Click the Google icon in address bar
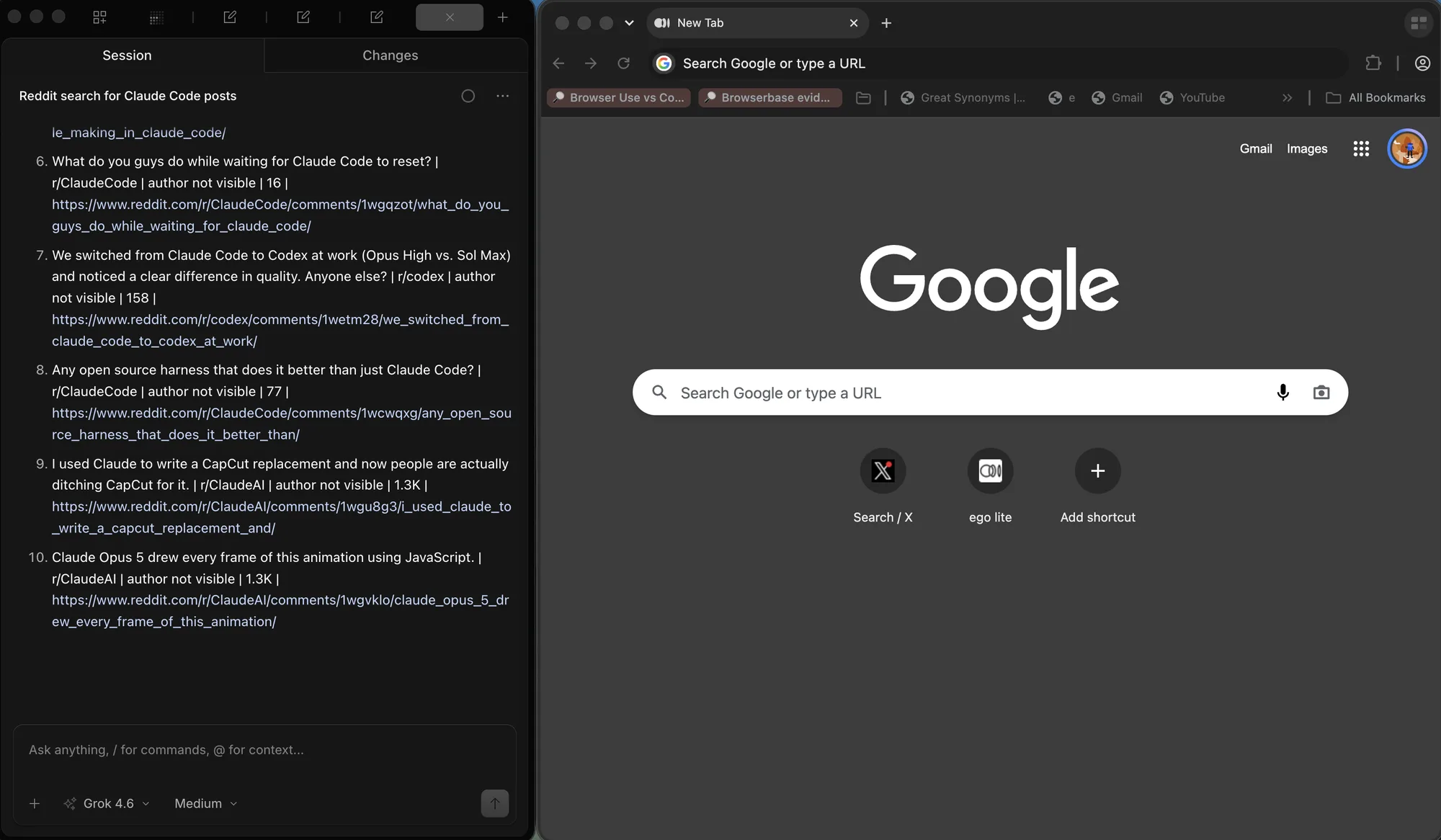Screen dimensions: 1441x840 click(664, 63)
